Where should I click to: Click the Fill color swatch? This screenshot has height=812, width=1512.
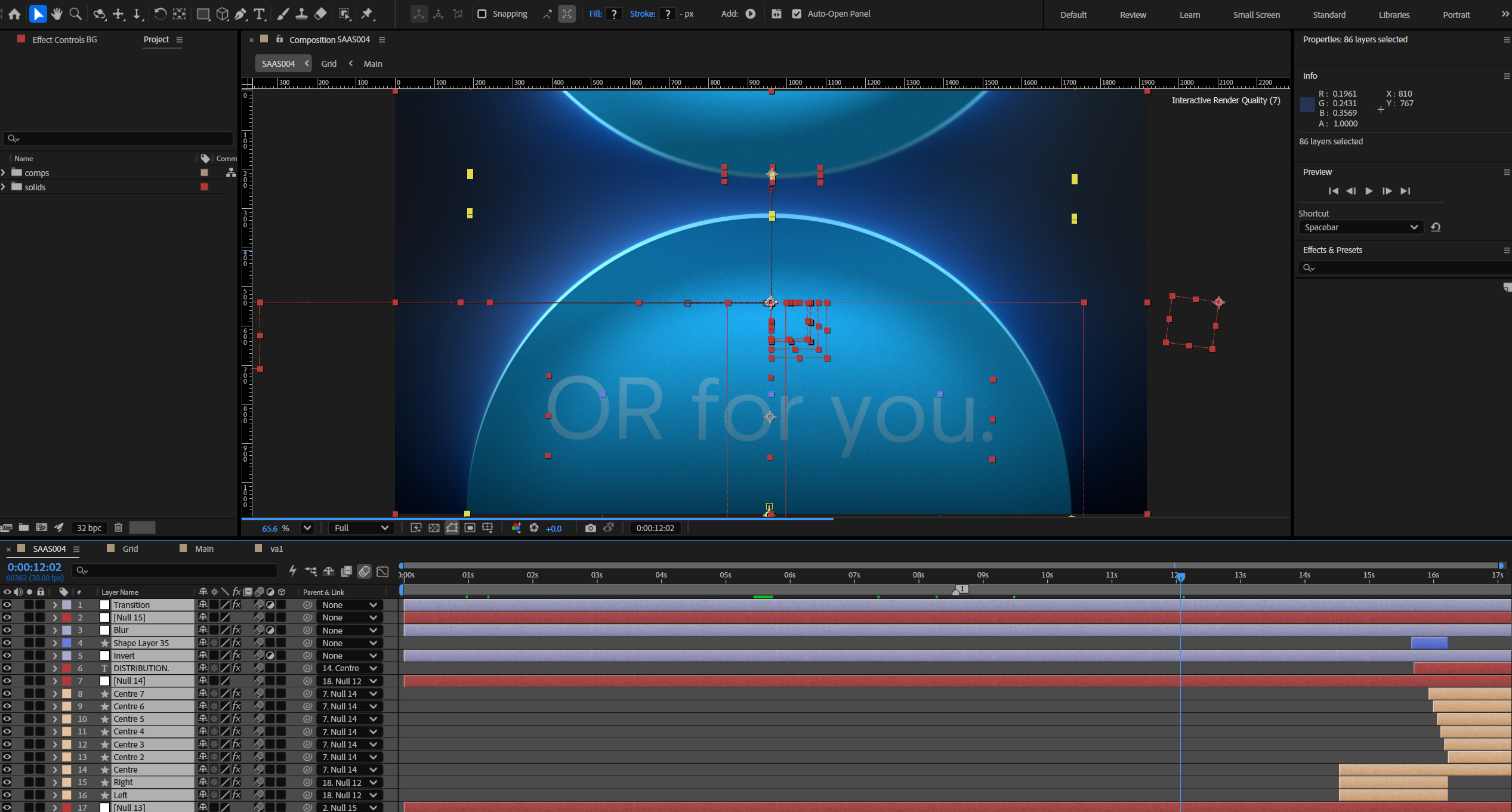[613, 14]
